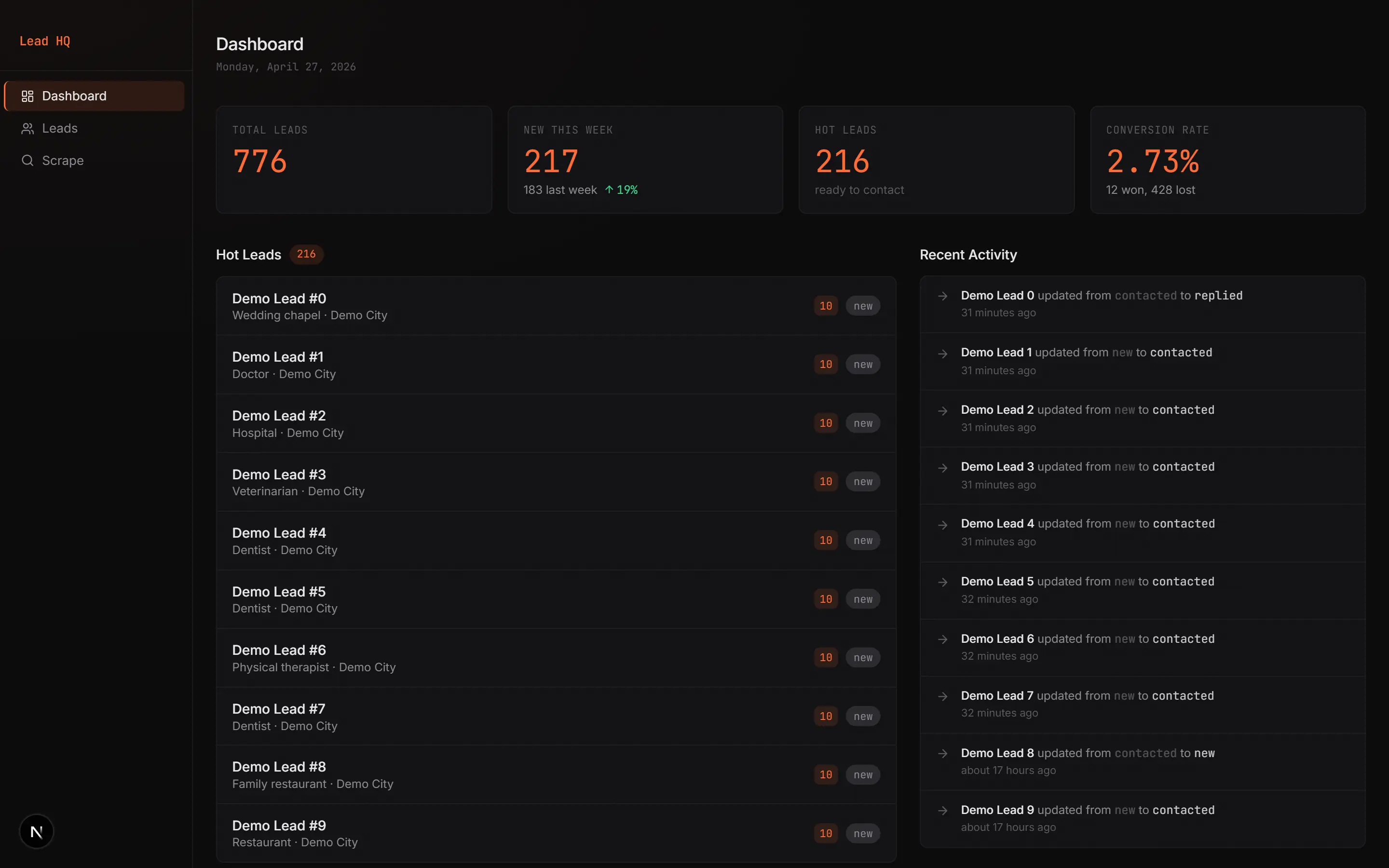Click the new status pill on Demo Lead #6
This screenshot has height=868, width=1389.
(x=863, y=658)
